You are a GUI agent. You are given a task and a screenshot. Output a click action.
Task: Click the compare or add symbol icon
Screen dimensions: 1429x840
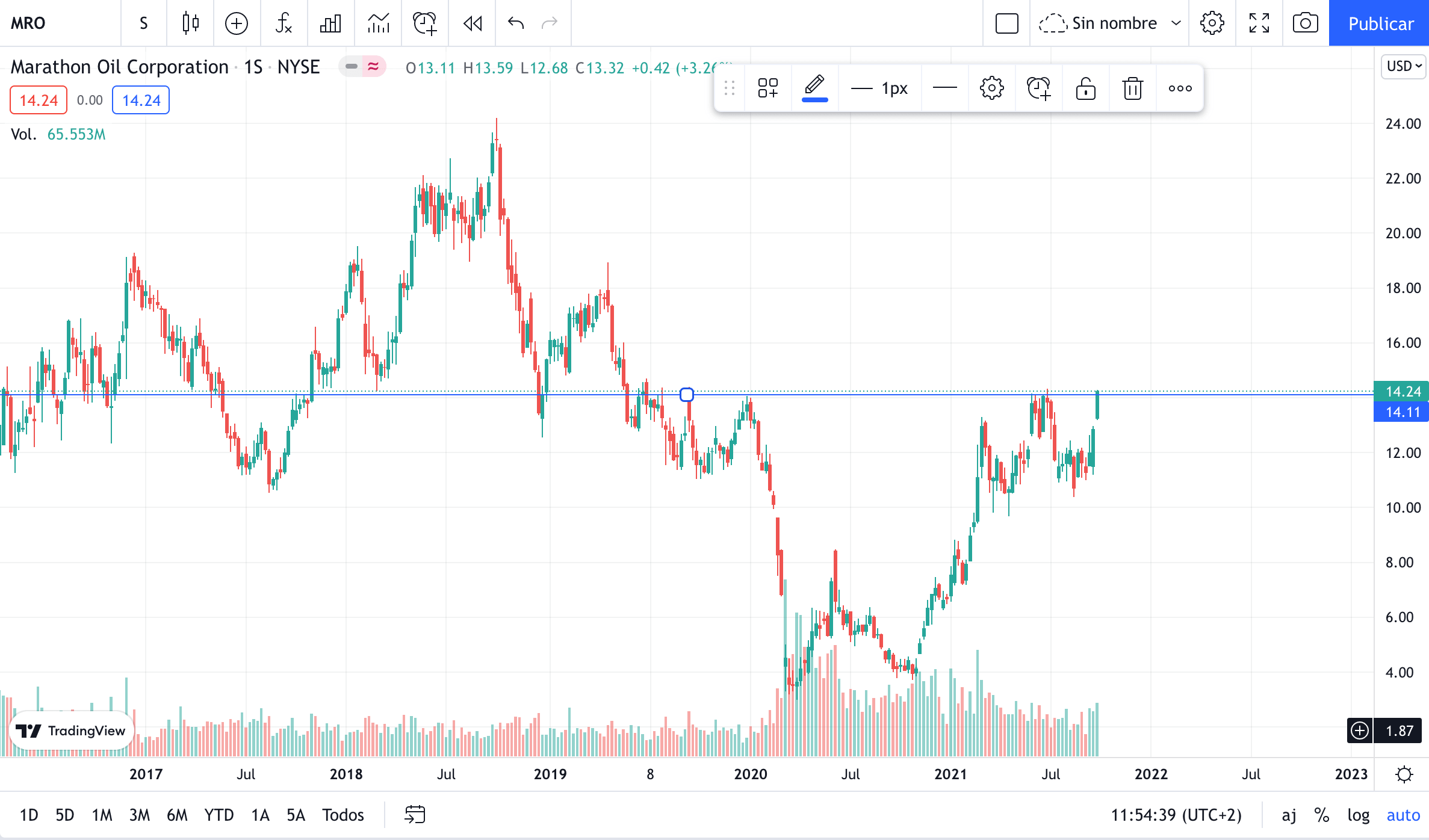[x=237, y=23]
